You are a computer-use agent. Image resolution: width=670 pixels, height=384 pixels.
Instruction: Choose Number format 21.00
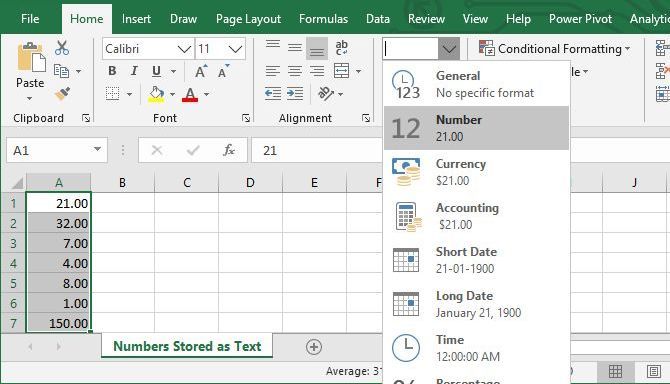click(x=476, y=128)
